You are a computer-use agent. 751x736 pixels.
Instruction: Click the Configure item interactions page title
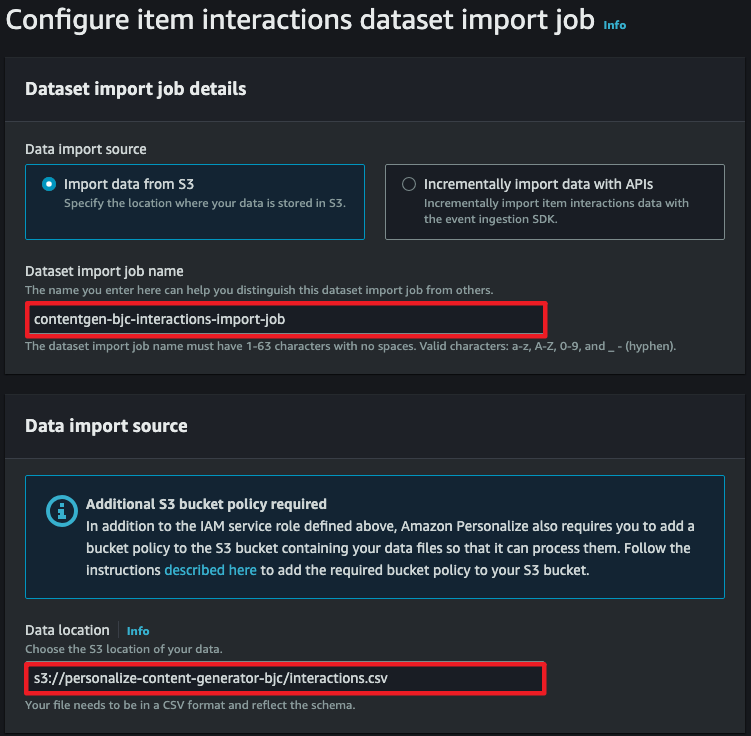pyautogui.click(x=300, y=21)
